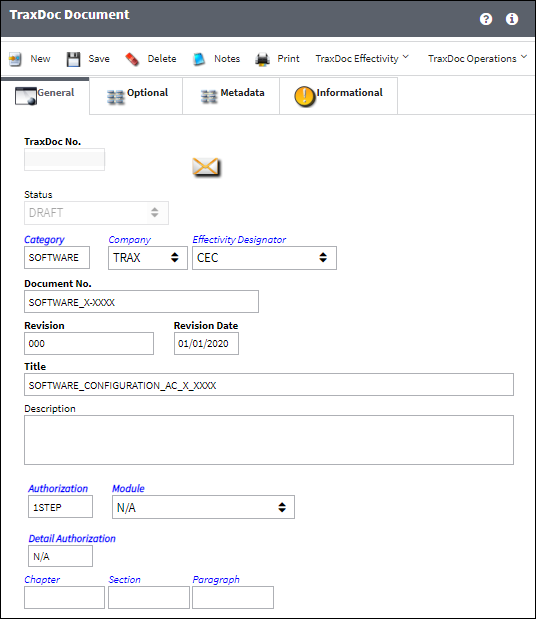
Task: Open the Module dropdown showing N/A
Action: (203, 507)
